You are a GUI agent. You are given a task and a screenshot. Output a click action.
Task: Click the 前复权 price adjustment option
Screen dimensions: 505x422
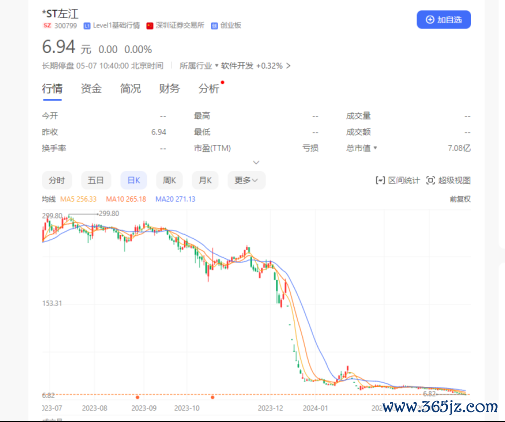460,199
